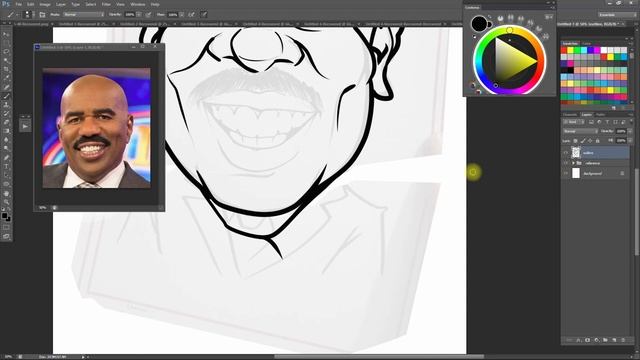Viewport: 640px width, 360px height.
Task: Select the Pen tool
Action: [6, 158]
